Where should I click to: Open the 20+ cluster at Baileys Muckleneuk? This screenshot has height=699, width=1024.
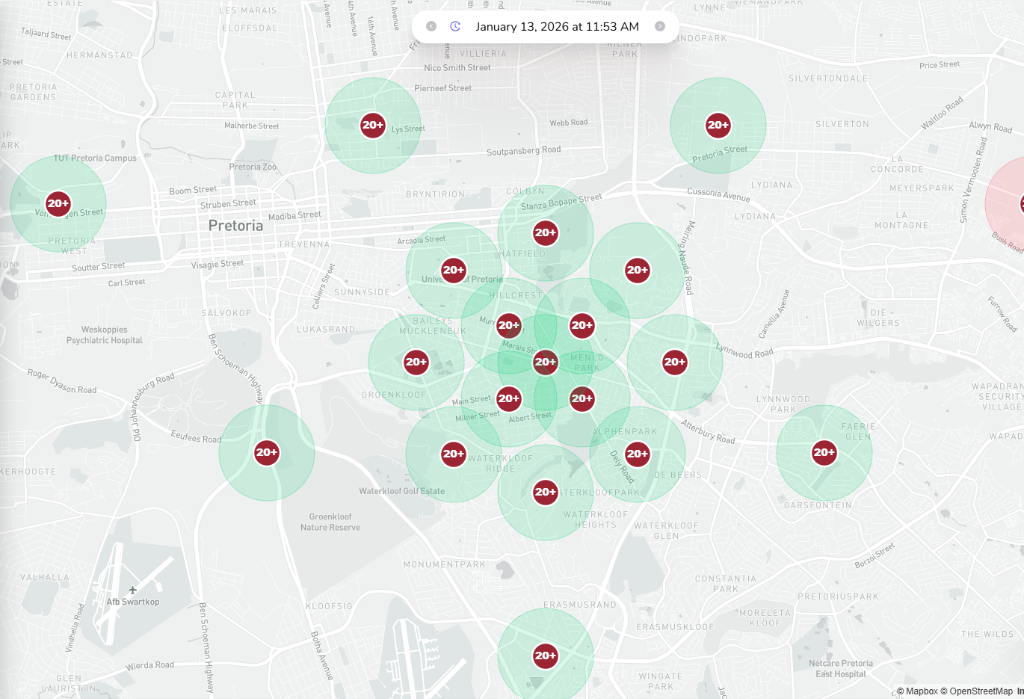click(416, 362)
